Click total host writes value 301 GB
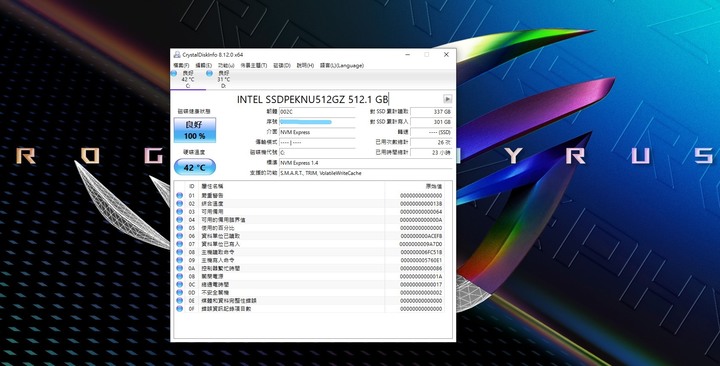This screenshot has height=366, width=720. [431, 122]
